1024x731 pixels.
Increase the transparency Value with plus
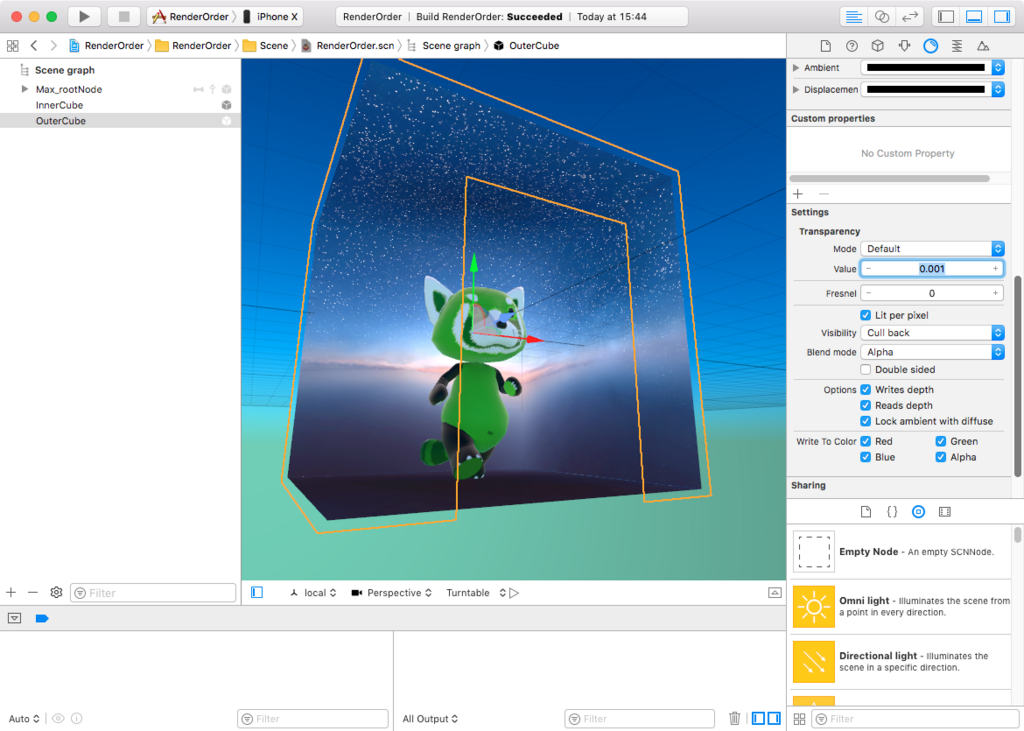point(995,268)
